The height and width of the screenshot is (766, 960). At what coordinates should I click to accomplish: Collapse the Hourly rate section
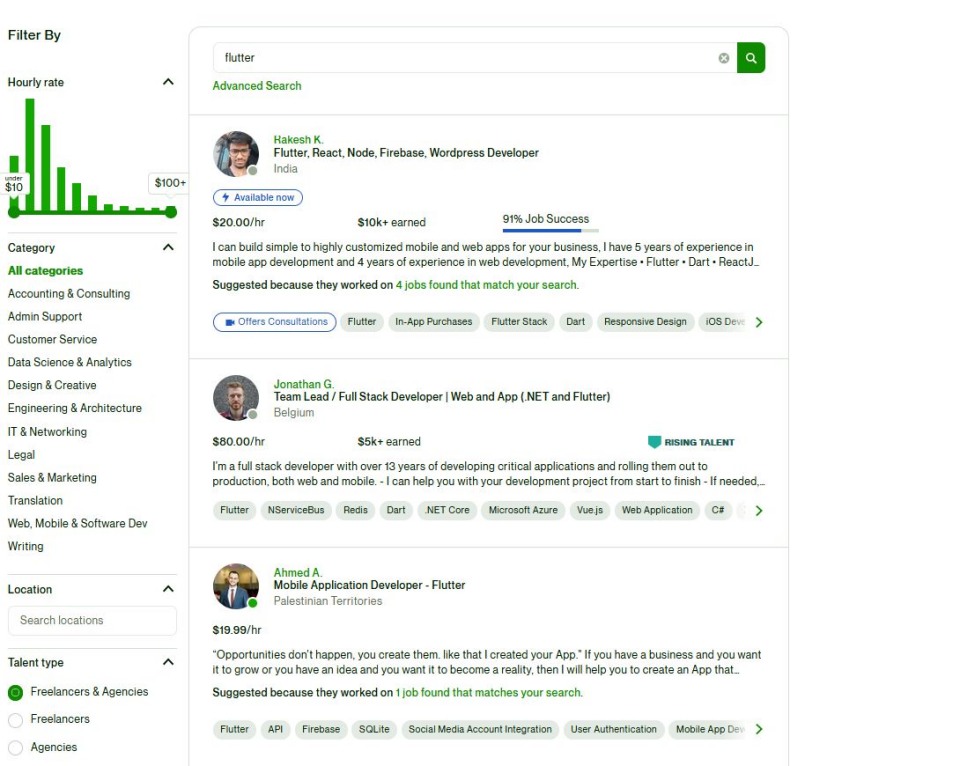[168, 82]
